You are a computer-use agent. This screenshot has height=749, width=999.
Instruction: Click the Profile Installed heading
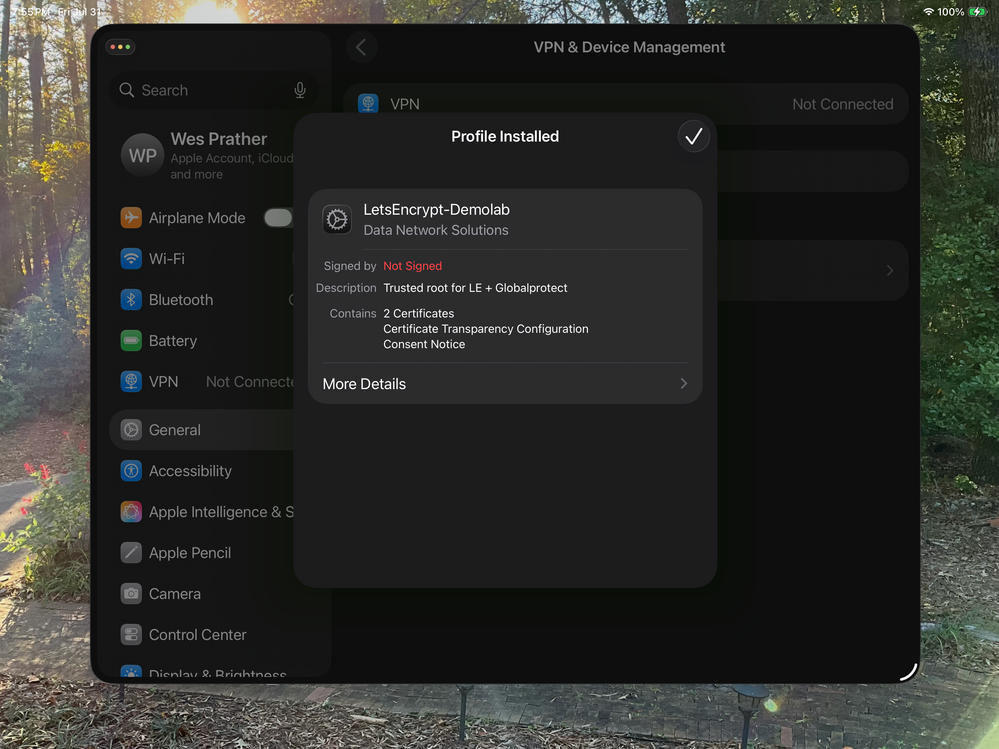point(505,136)
